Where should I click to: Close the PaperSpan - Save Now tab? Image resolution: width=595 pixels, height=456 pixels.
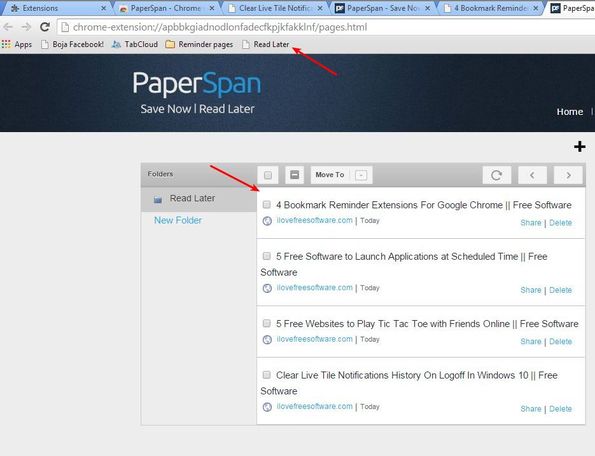coord(427,8)
